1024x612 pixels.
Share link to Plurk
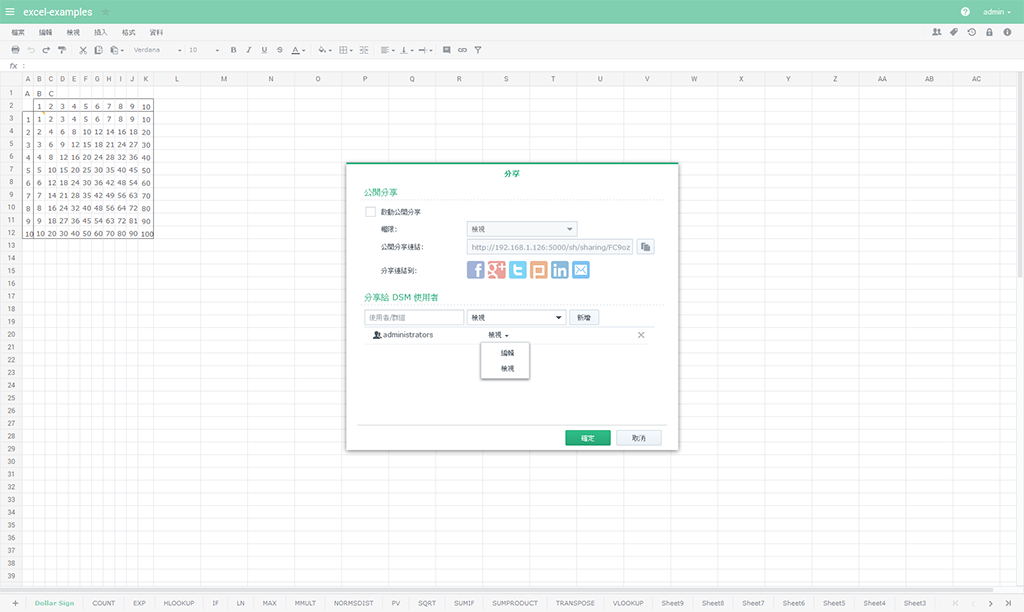[539, 270]
